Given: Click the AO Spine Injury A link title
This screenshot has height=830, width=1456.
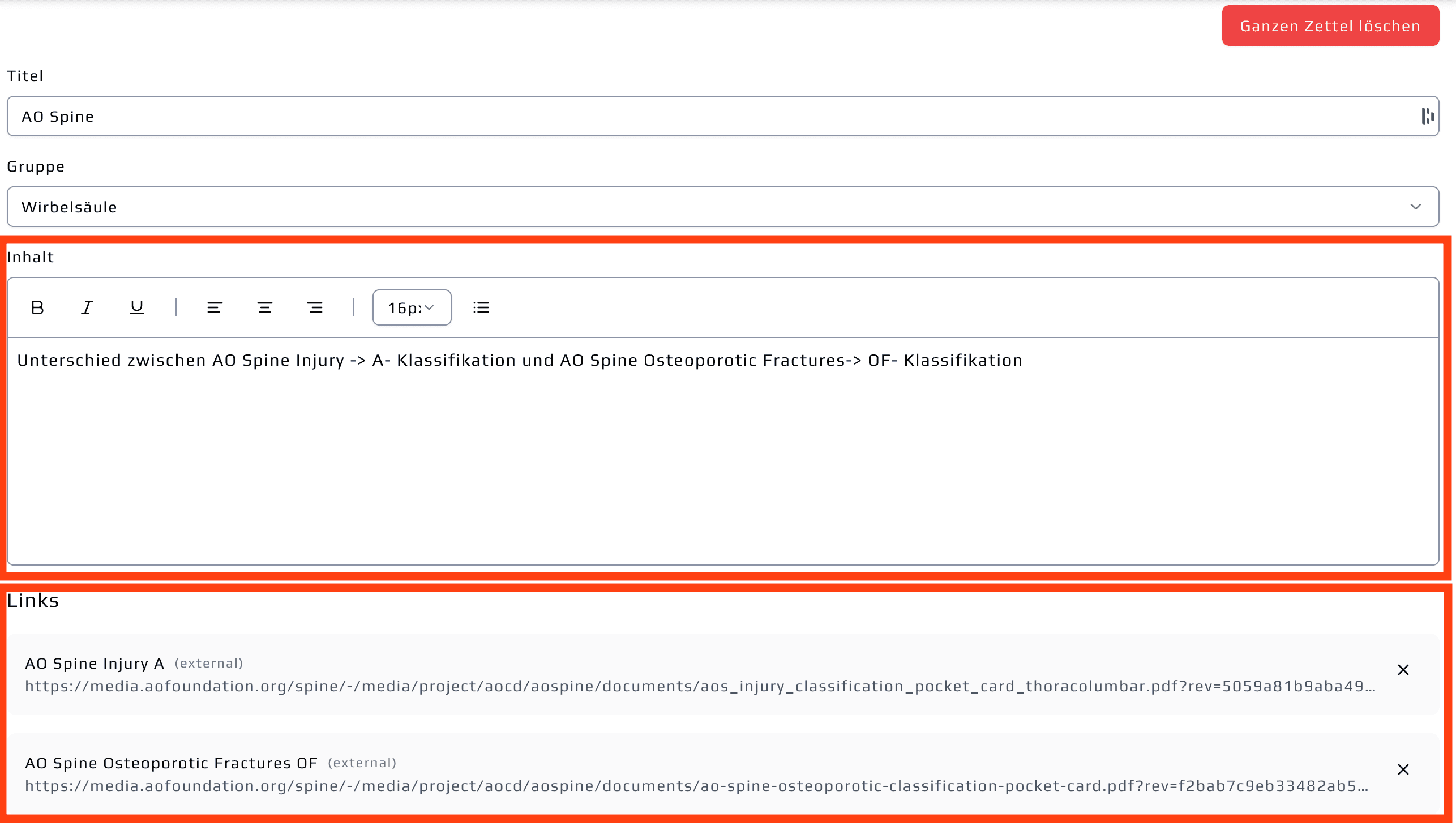Looking at the screenshot, I should [x=95, y=664].
